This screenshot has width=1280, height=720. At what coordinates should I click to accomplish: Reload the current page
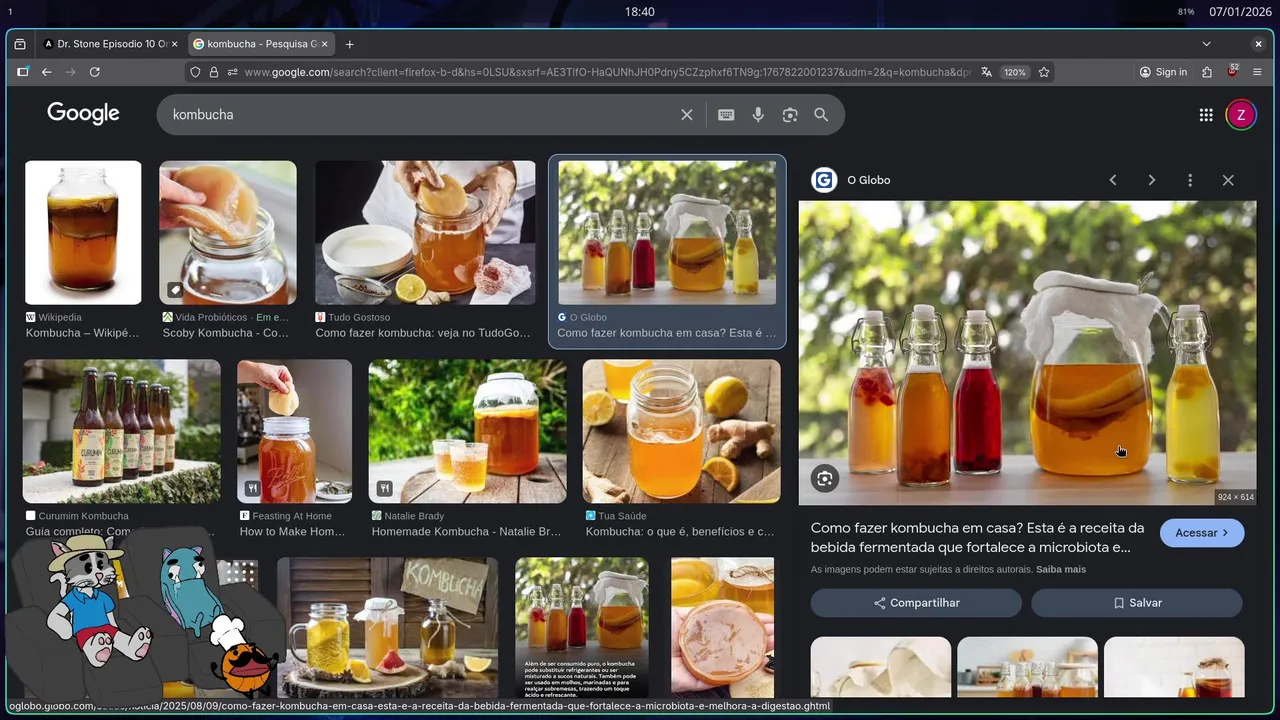(95, 72)
